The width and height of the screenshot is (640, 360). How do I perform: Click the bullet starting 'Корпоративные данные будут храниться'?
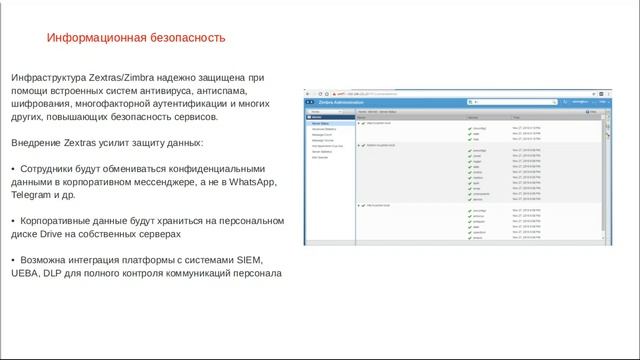(x=147, y=227)
